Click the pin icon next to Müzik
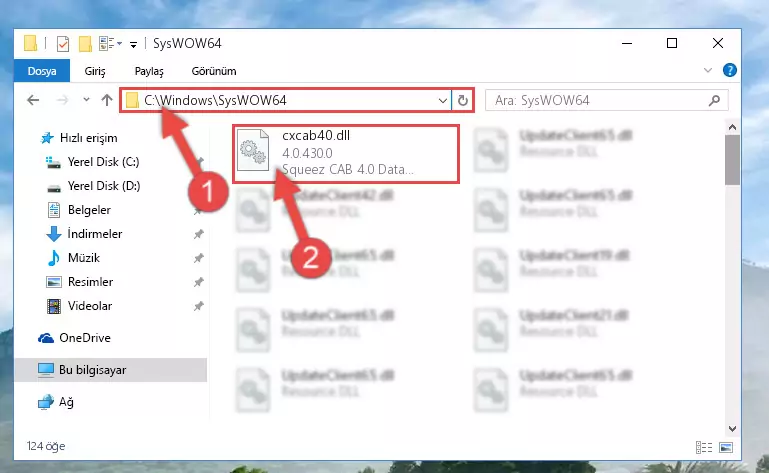Screen dimensions: 769x473 (x=198, y=258)
